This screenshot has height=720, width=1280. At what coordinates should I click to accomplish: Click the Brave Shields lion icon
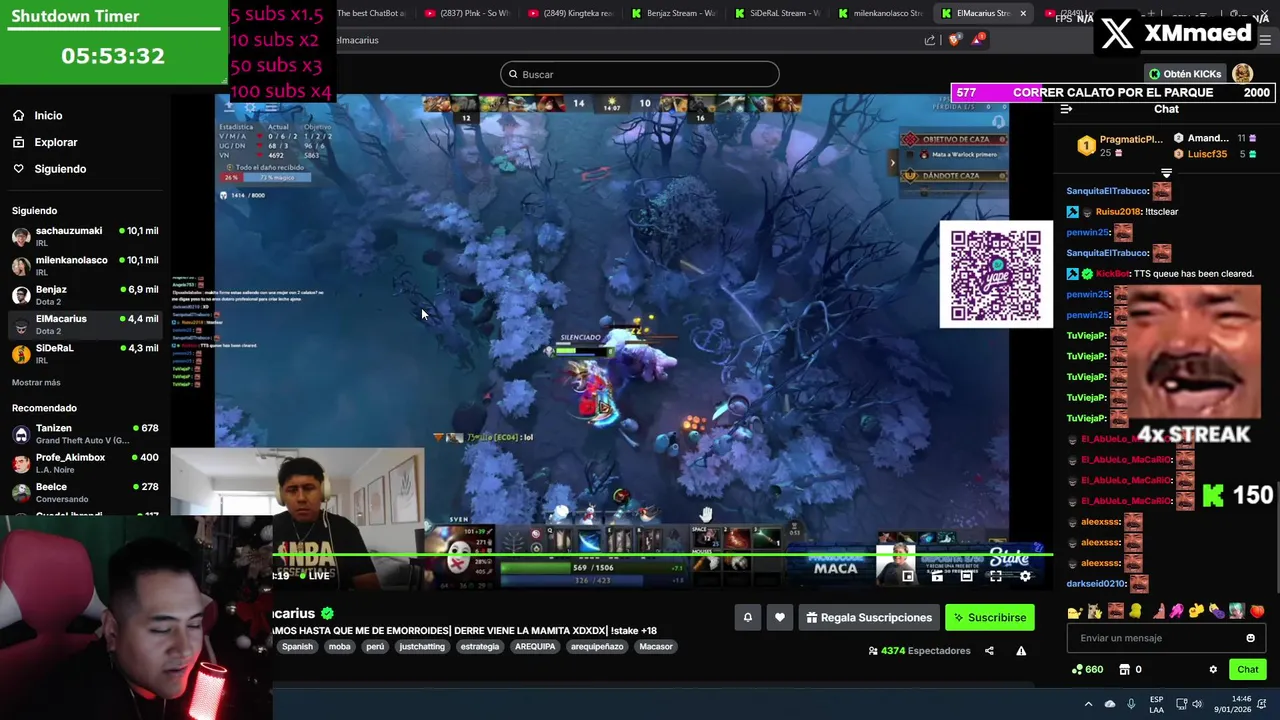tap(955, 40)
